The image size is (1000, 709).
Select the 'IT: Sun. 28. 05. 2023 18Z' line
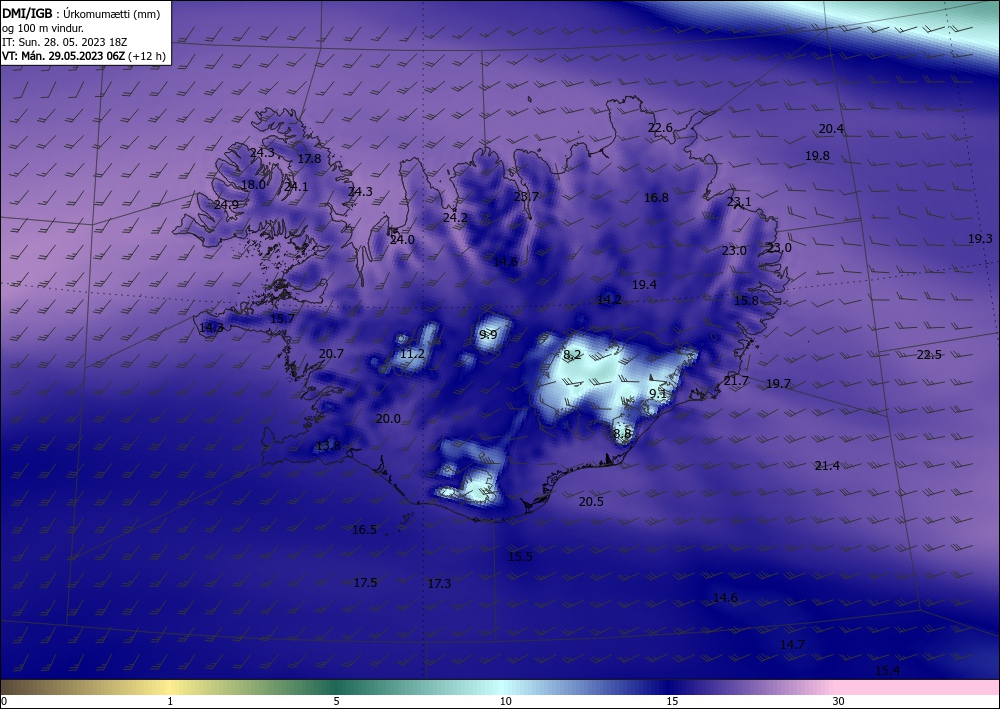(64, 42)
